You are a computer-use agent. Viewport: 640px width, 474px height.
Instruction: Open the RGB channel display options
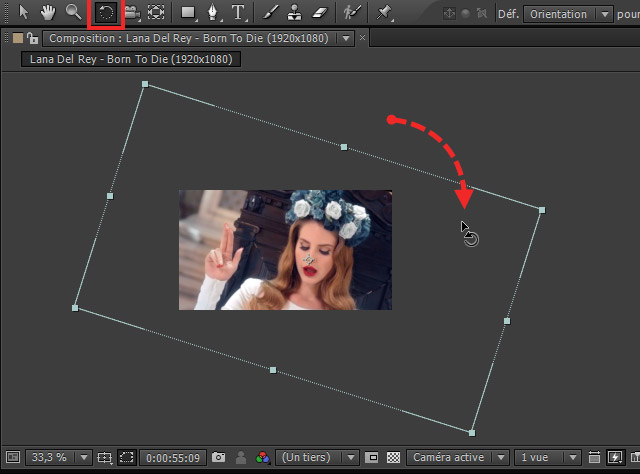pos(262,458)
